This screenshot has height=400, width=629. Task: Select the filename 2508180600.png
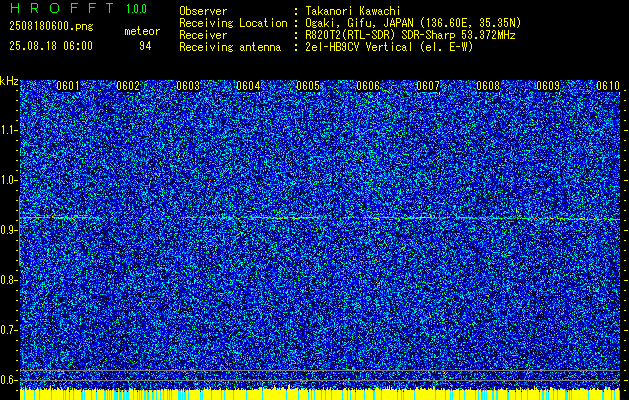point(51,27)
